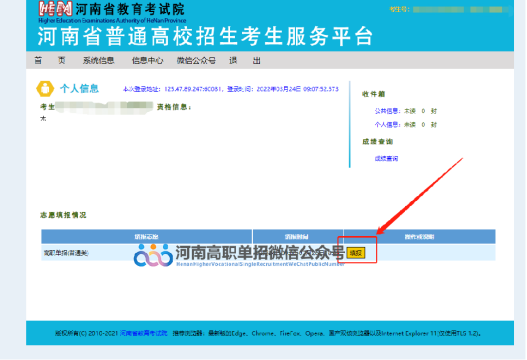Screen dimensions: 527x360
Task: Click the first table column header
Action: (147, 237)
